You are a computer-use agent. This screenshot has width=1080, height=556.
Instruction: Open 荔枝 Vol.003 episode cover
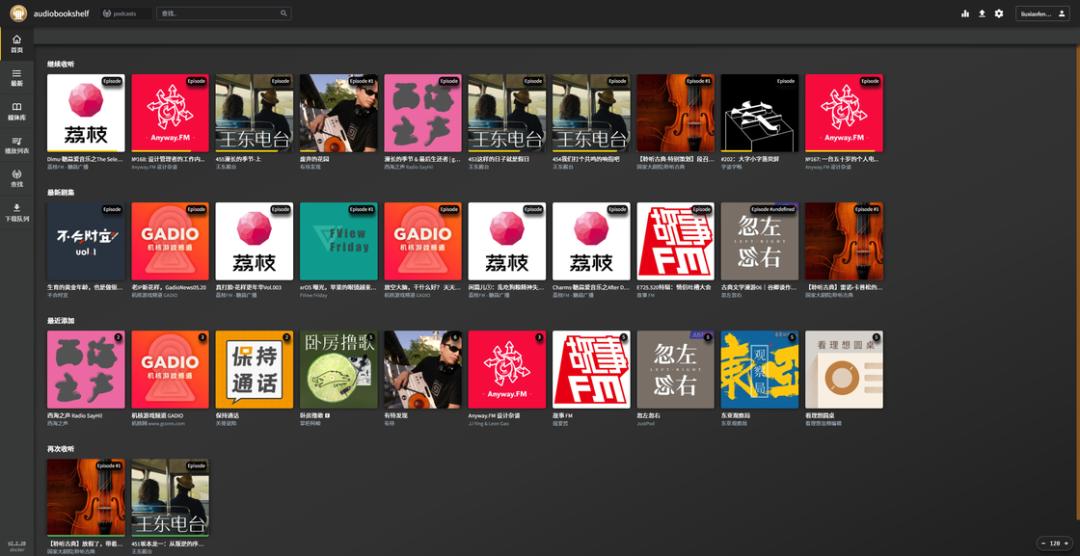254,241
